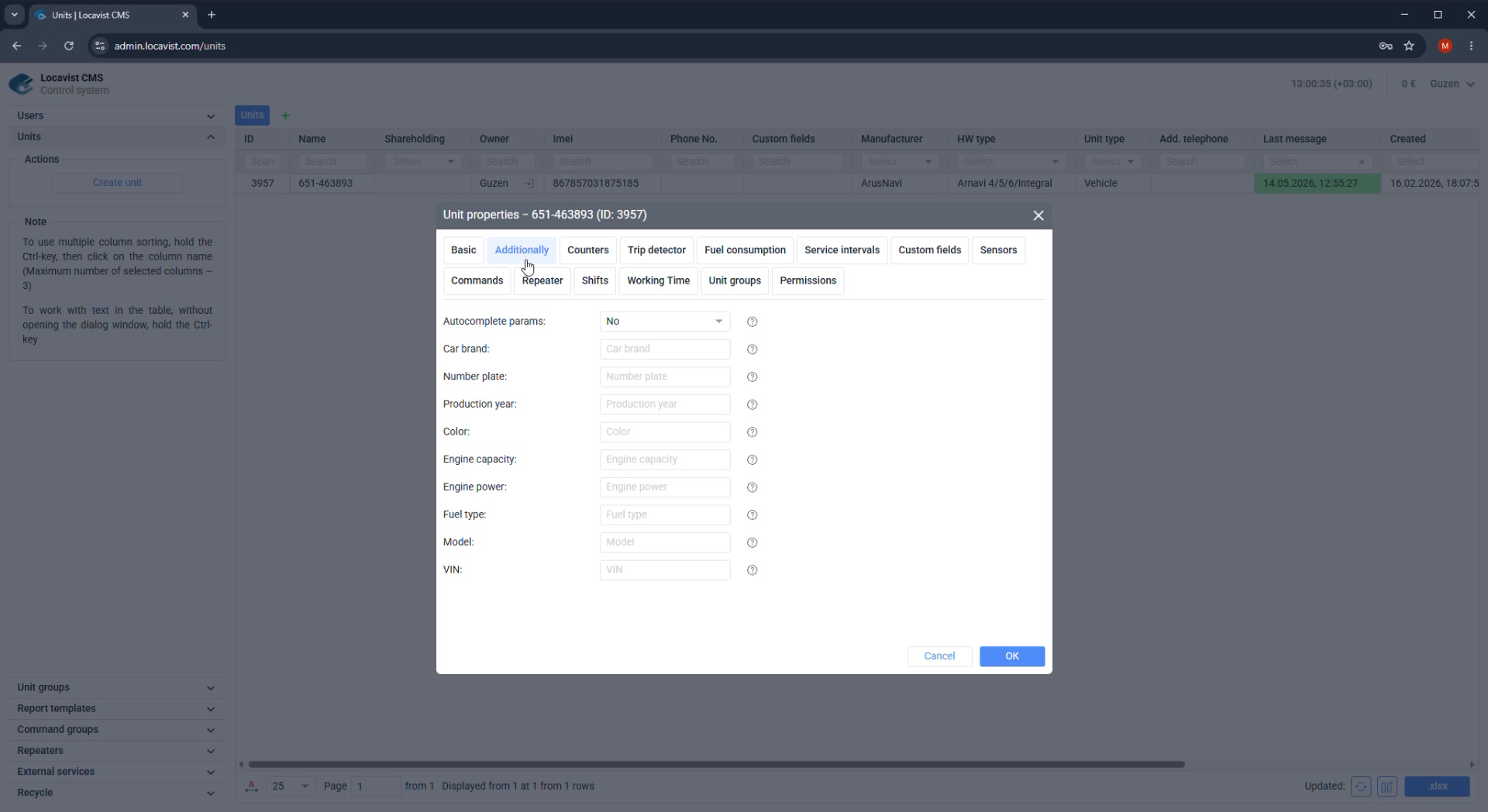Click login-as icon next to owner Guzen
The width and height of the screenshot is (1488, 812).
[x=529, y=184]
